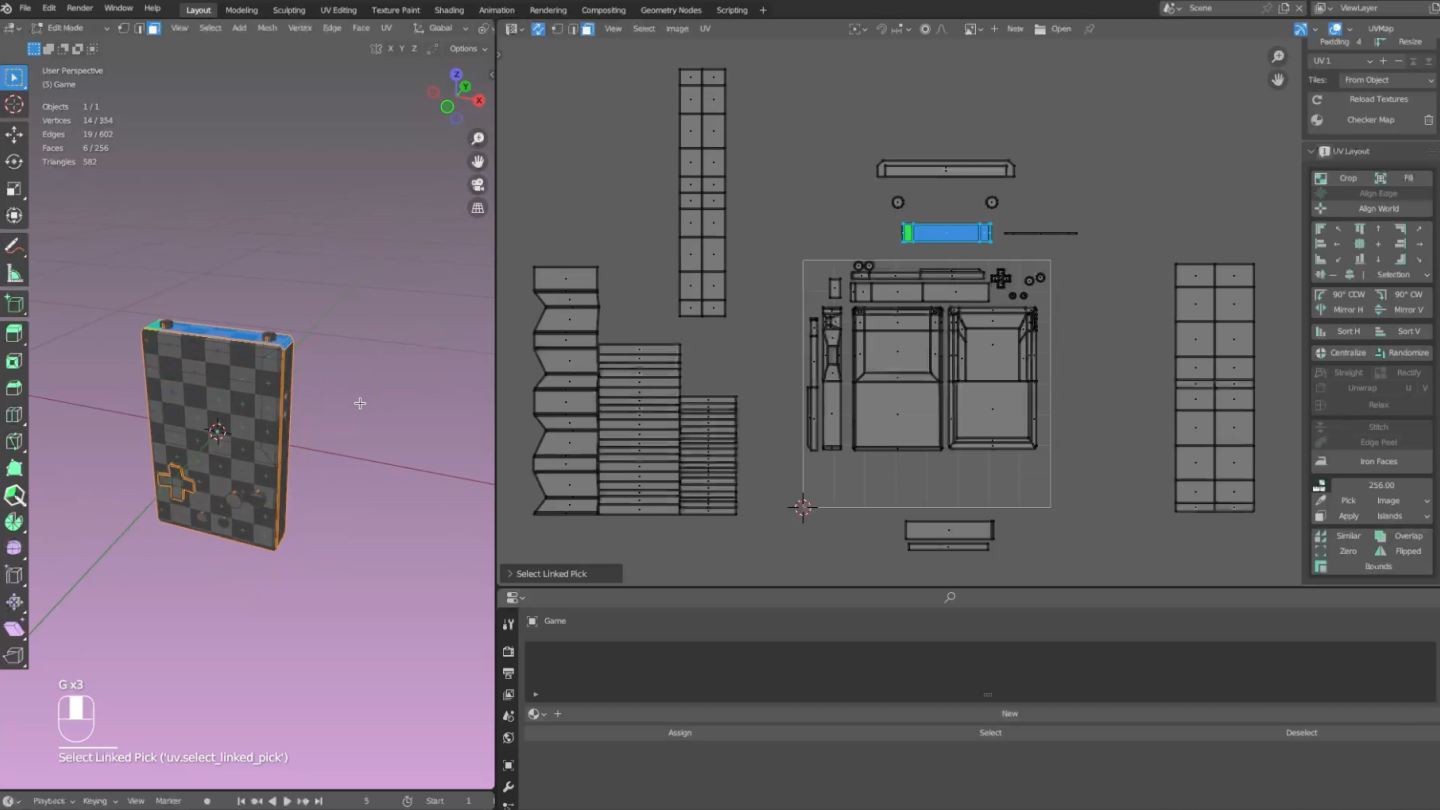
Task: Select the Measure tool
Action: [x=14, y=273]
